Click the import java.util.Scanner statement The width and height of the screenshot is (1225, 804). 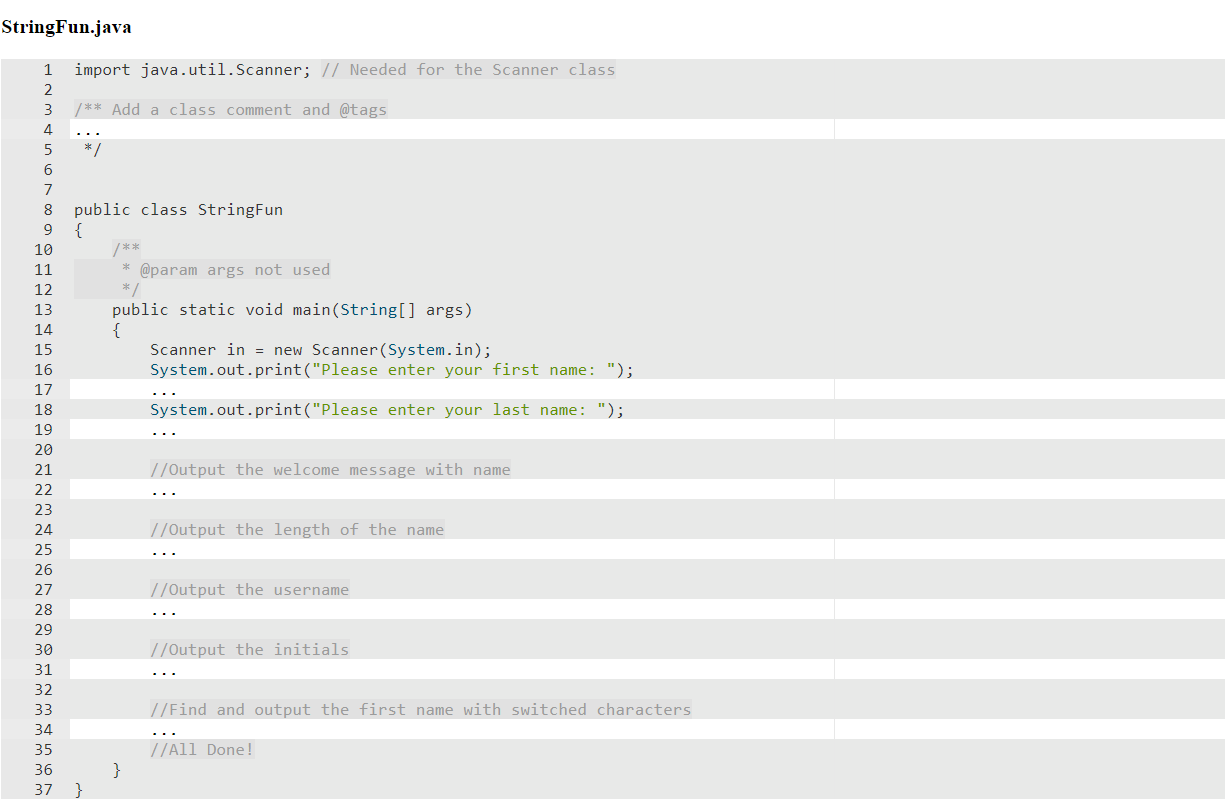(190, 69)
